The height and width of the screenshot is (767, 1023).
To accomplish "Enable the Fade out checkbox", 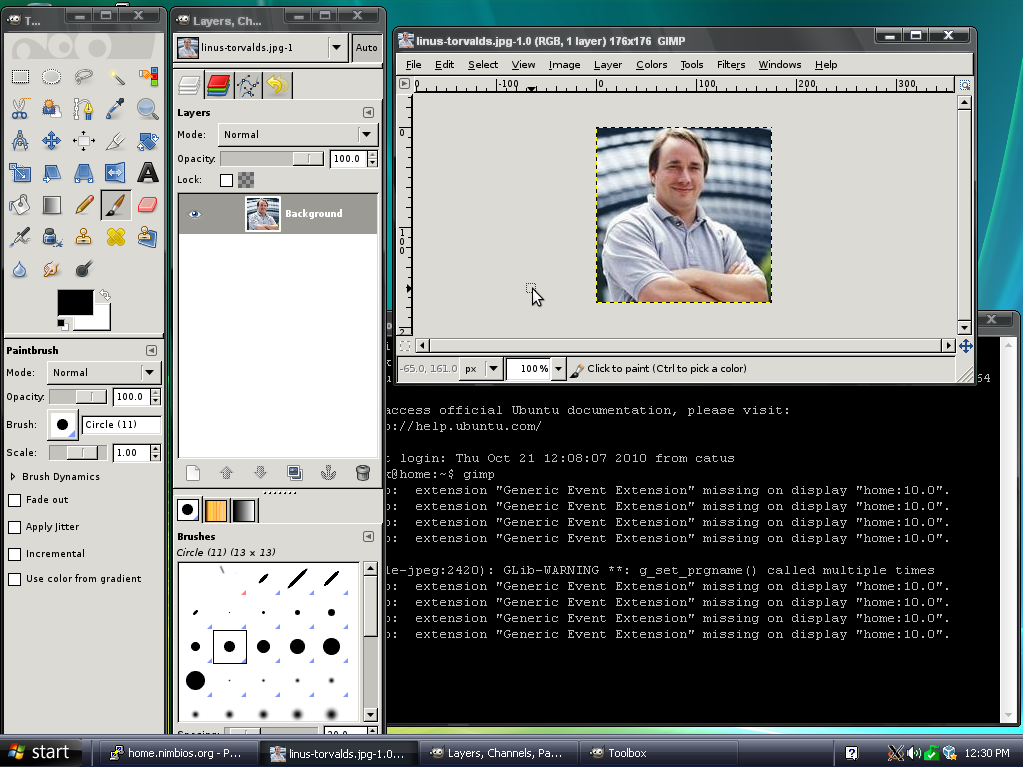I will 15,500.
